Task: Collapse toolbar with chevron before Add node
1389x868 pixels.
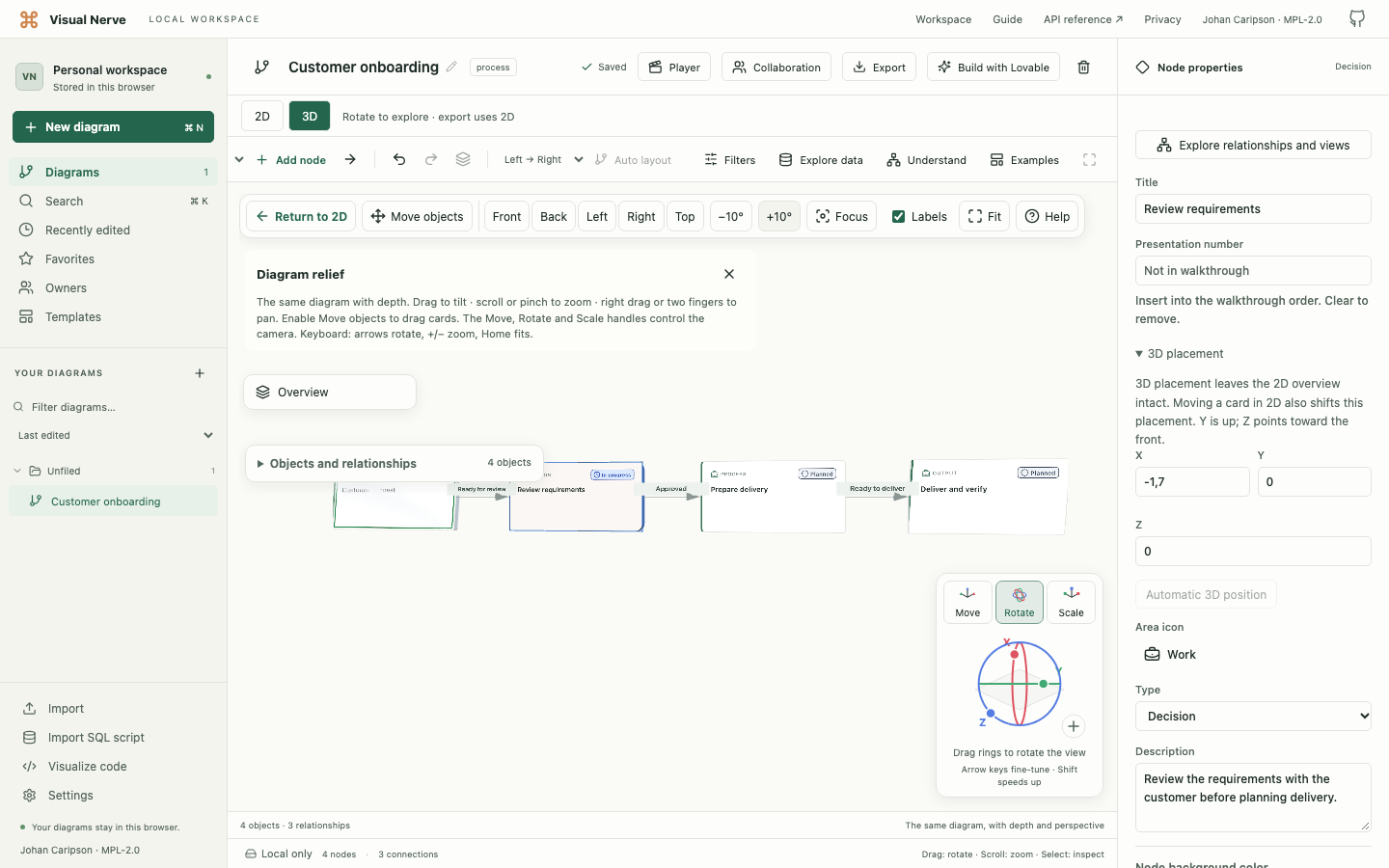Action: (x=239, y=160)
